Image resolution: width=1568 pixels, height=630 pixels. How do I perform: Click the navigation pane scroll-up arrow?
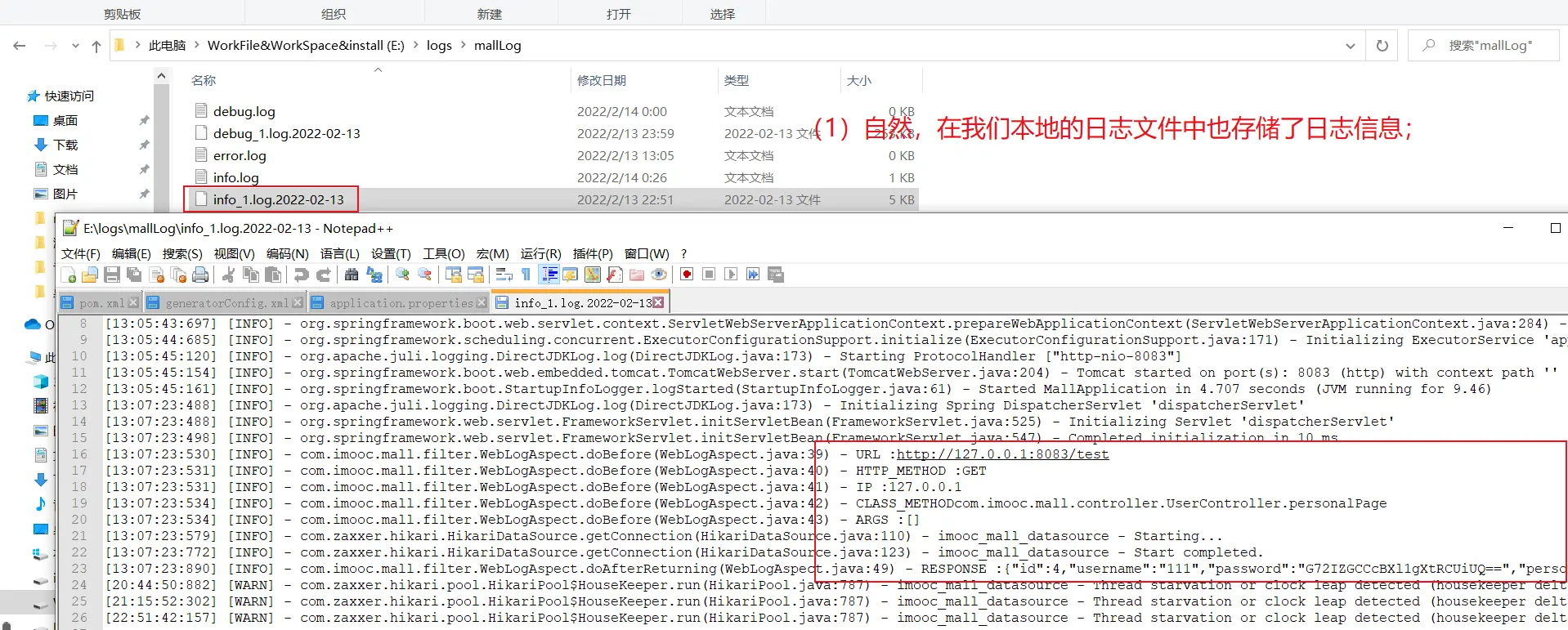[162, 76]
